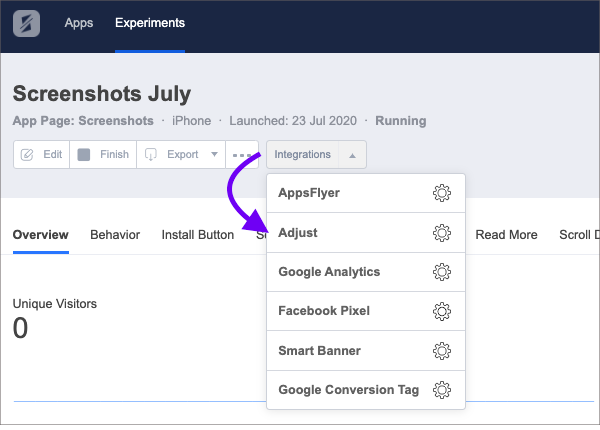Viewport: 600px width, 430px height.
Task: Click the Finish button label
Action: (114, 155)
